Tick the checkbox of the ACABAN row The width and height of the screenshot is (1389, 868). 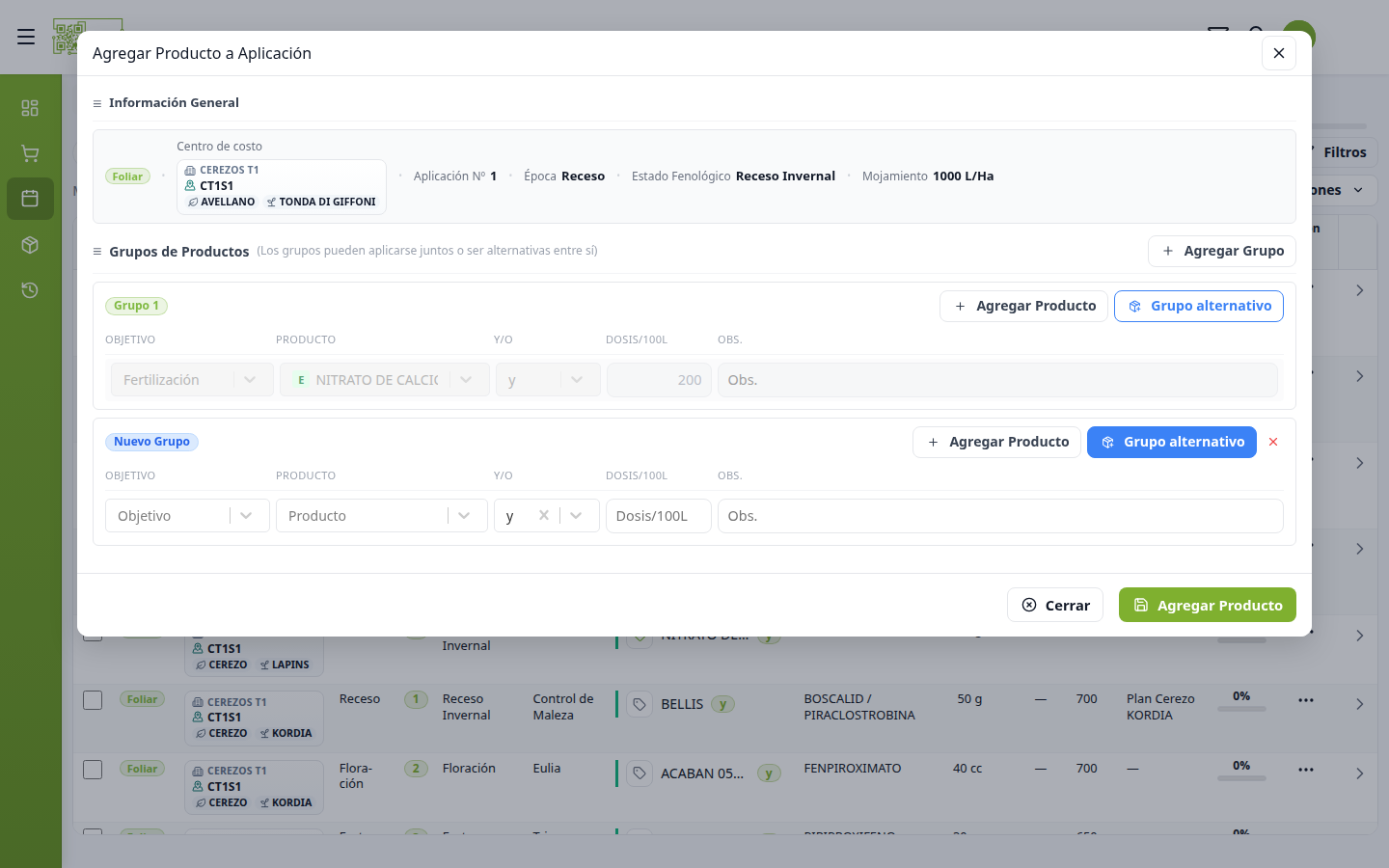click(x=93, y=770)
